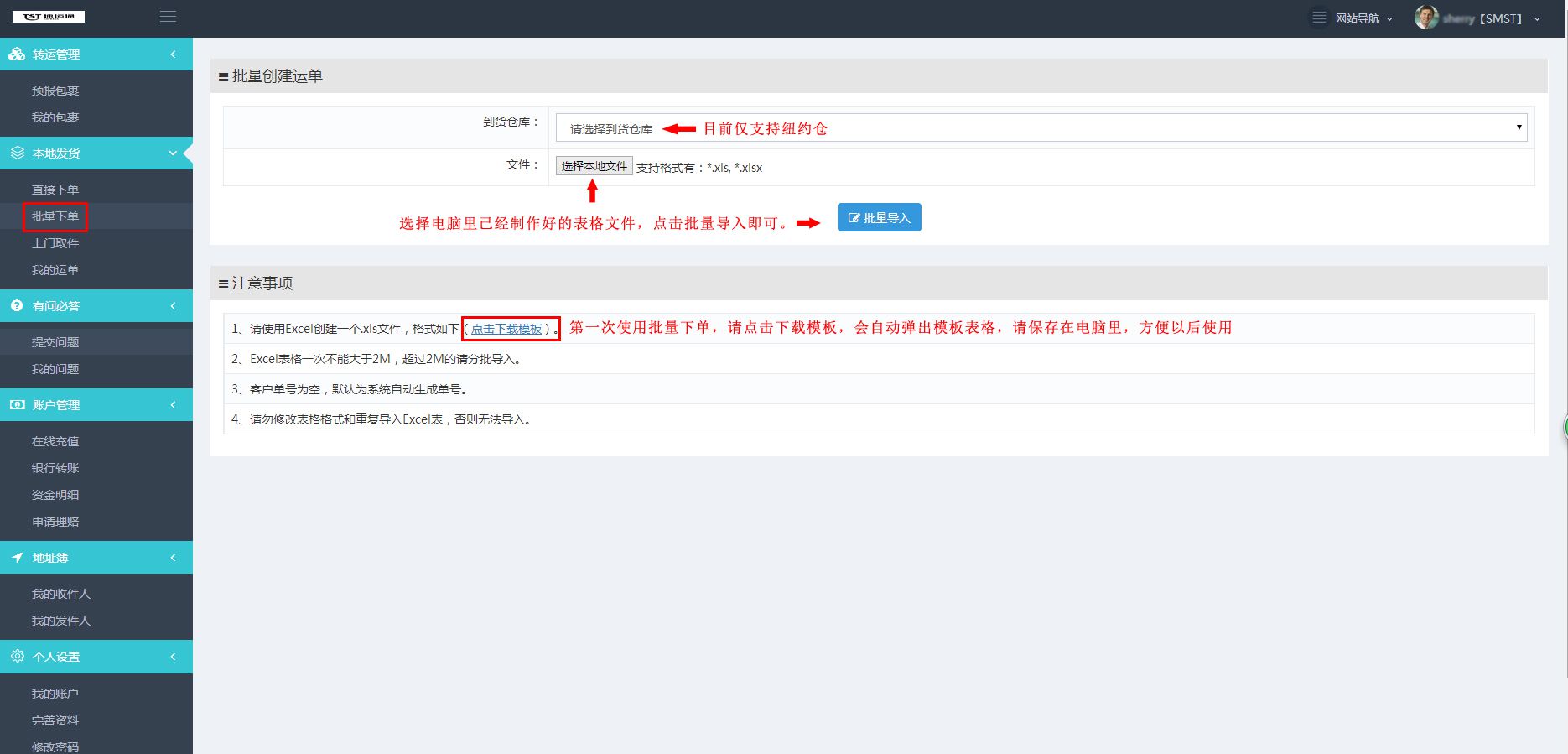Click the 账户管理 section header

tap(96, 405)
